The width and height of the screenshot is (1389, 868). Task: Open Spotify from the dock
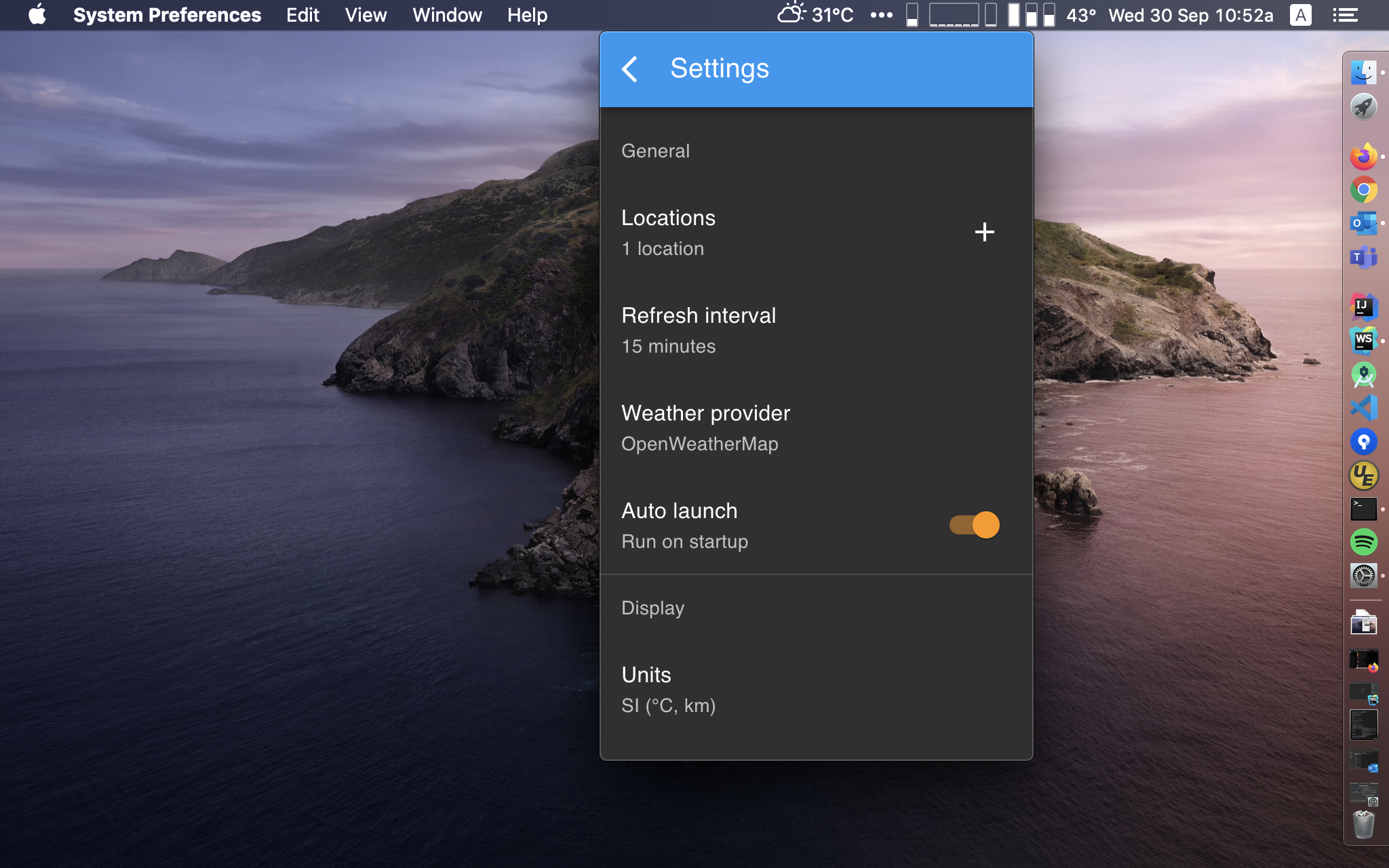coord(1363,542)
